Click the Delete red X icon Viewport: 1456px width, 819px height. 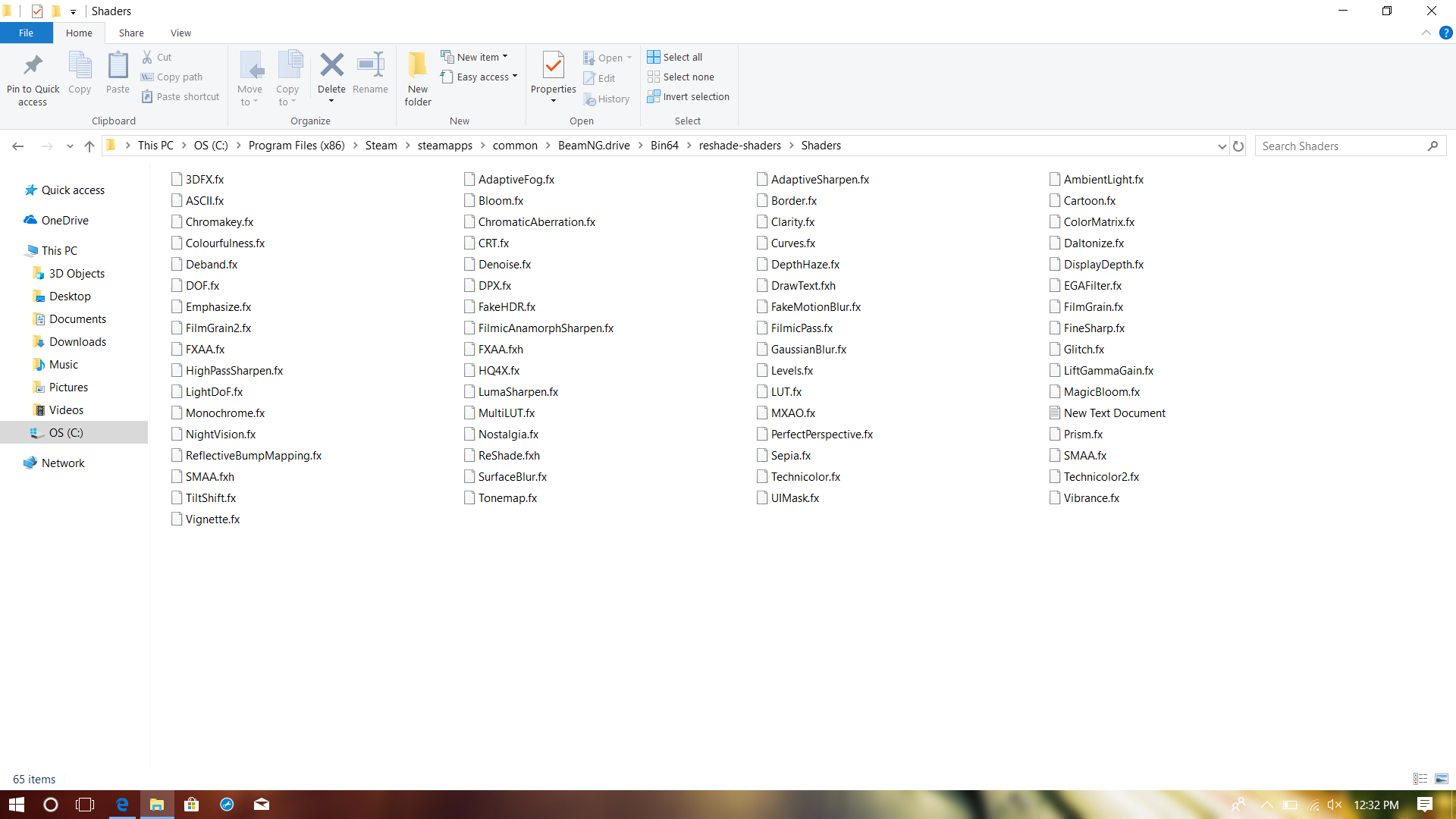pyautogui.click(x=331, y=65)
